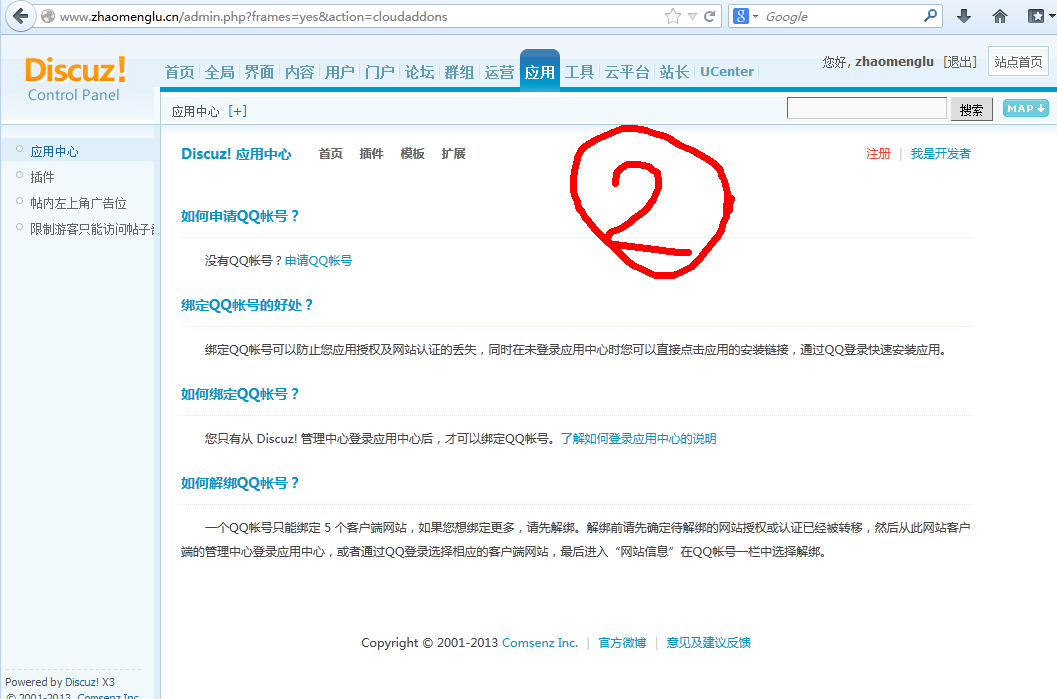The width and height of the screenshot is (1057, 699).
Task: Click the magnifier icon in Google search box
Action: (x=930, y=16)
